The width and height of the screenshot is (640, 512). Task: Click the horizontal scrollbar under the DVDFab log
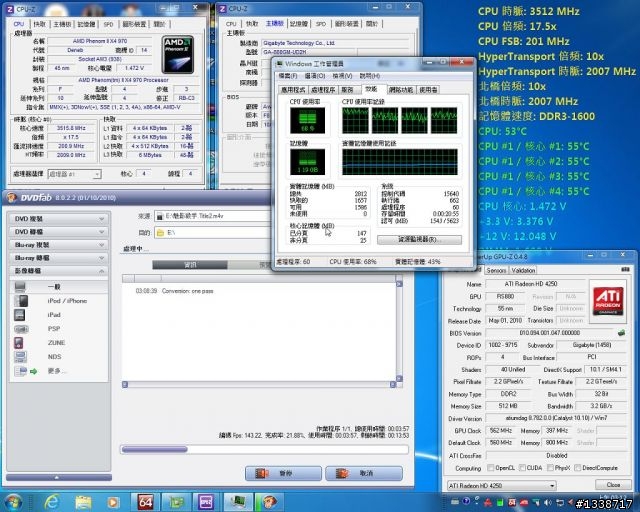(259, 385)
